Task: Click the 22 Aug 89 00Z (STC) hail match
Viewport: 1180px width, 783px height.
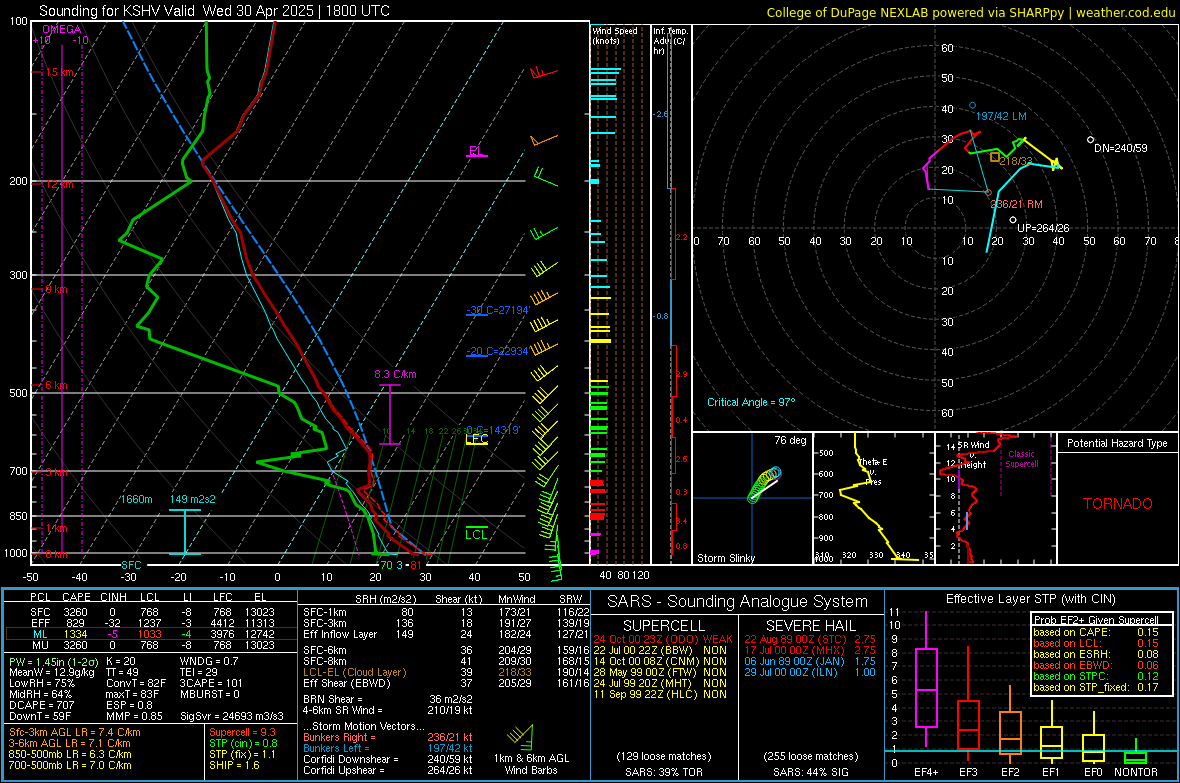Action: point(810,639)
